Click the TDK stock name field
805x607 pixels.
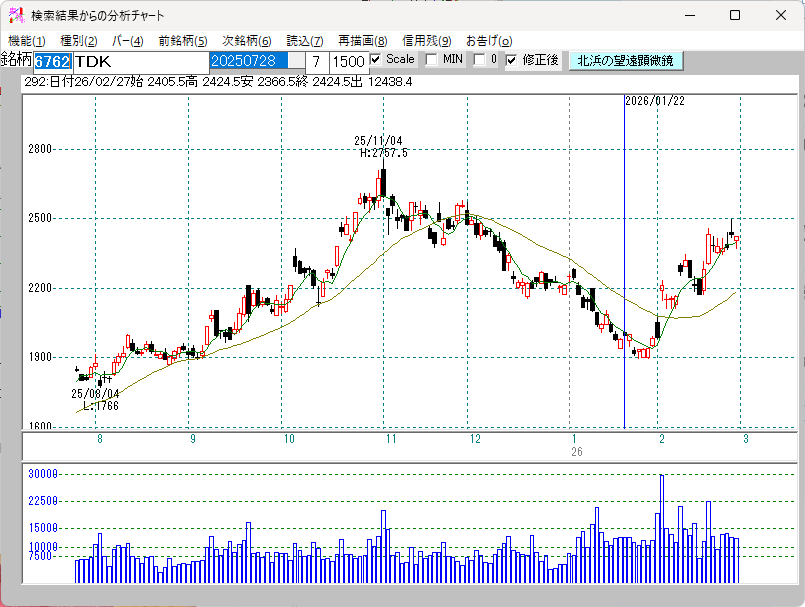[x=141, y=62]
